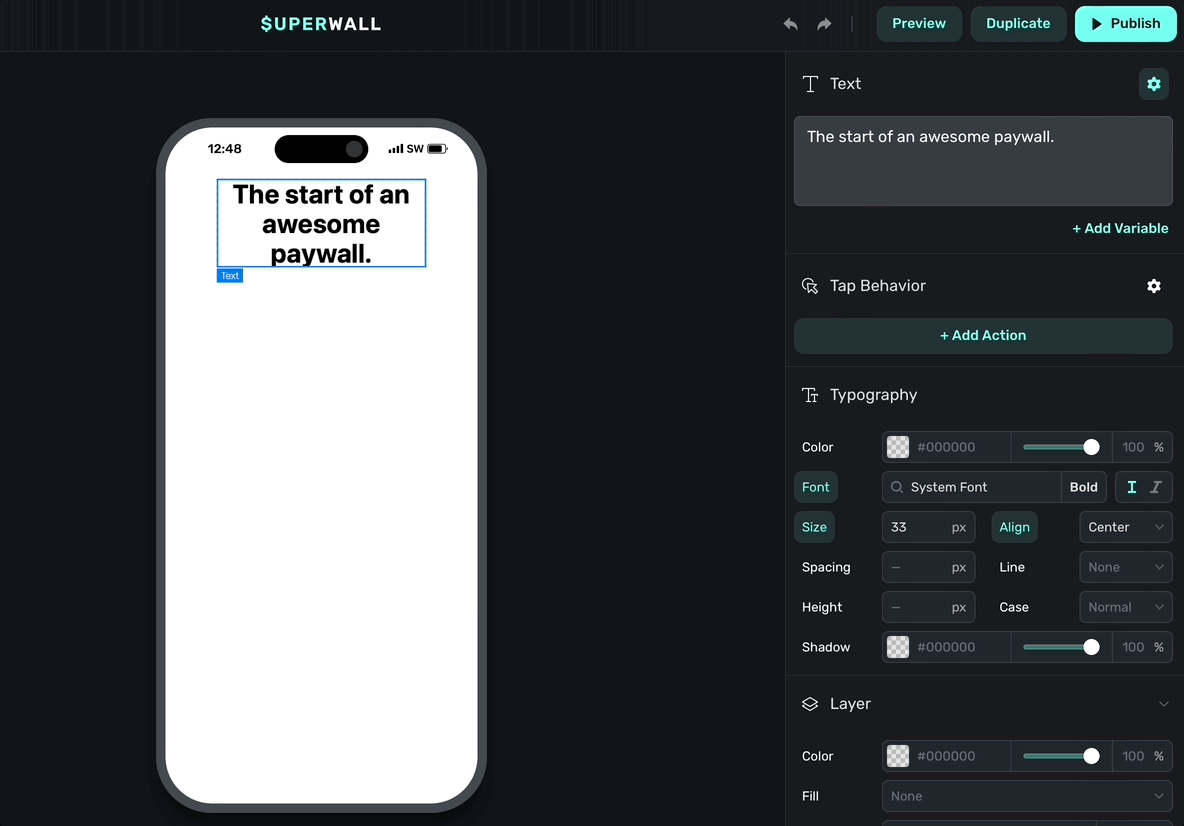Open the Case Normal dropdown
Screen dimensions: 1184x826
coord(1125,607)
